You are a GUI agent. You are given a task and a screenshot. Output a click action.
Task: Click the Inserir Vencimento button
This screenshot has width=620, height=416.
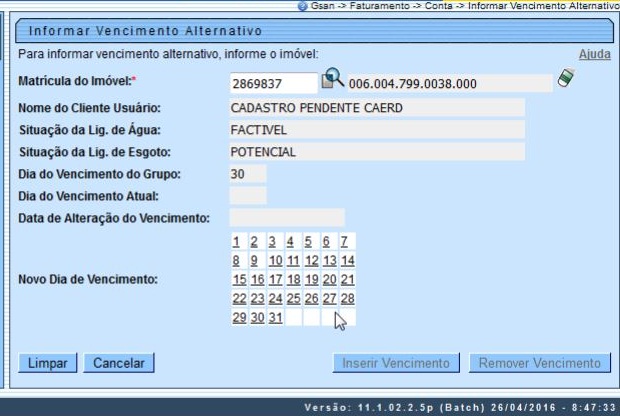tap(396, 363)
